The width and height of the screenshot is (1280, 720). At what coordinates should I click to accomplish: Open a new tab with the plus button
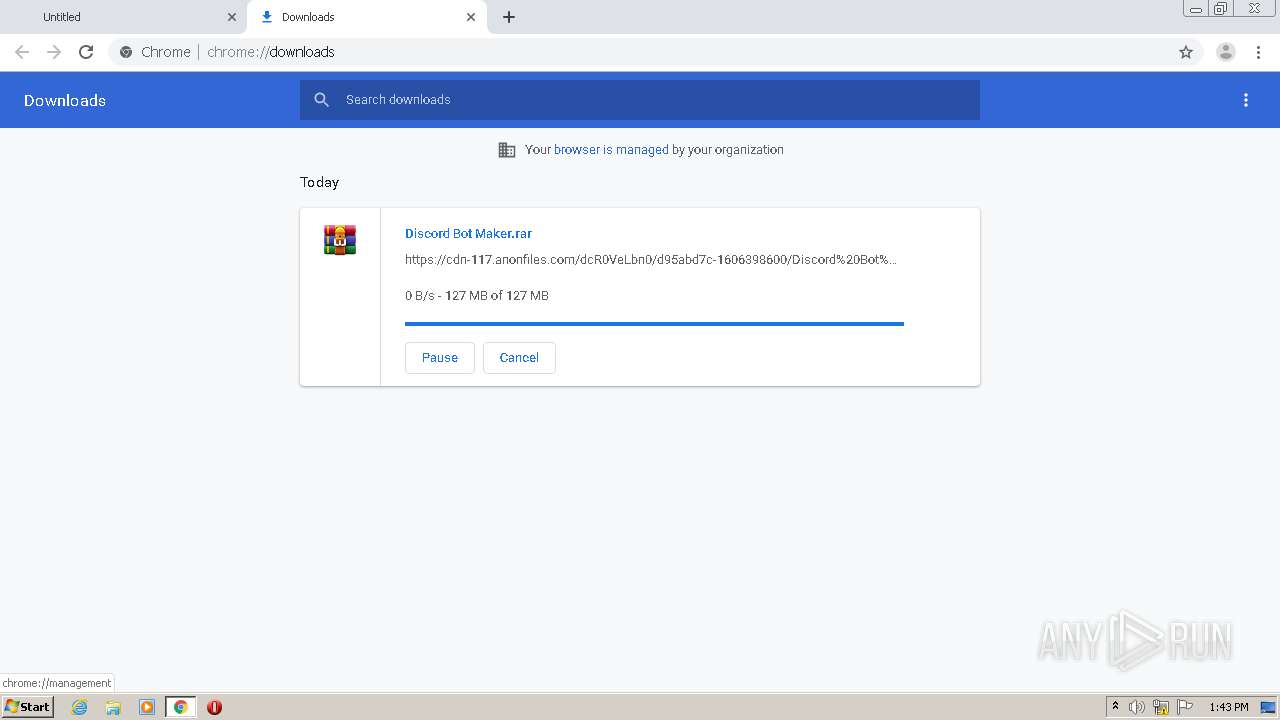pos(509,17)
